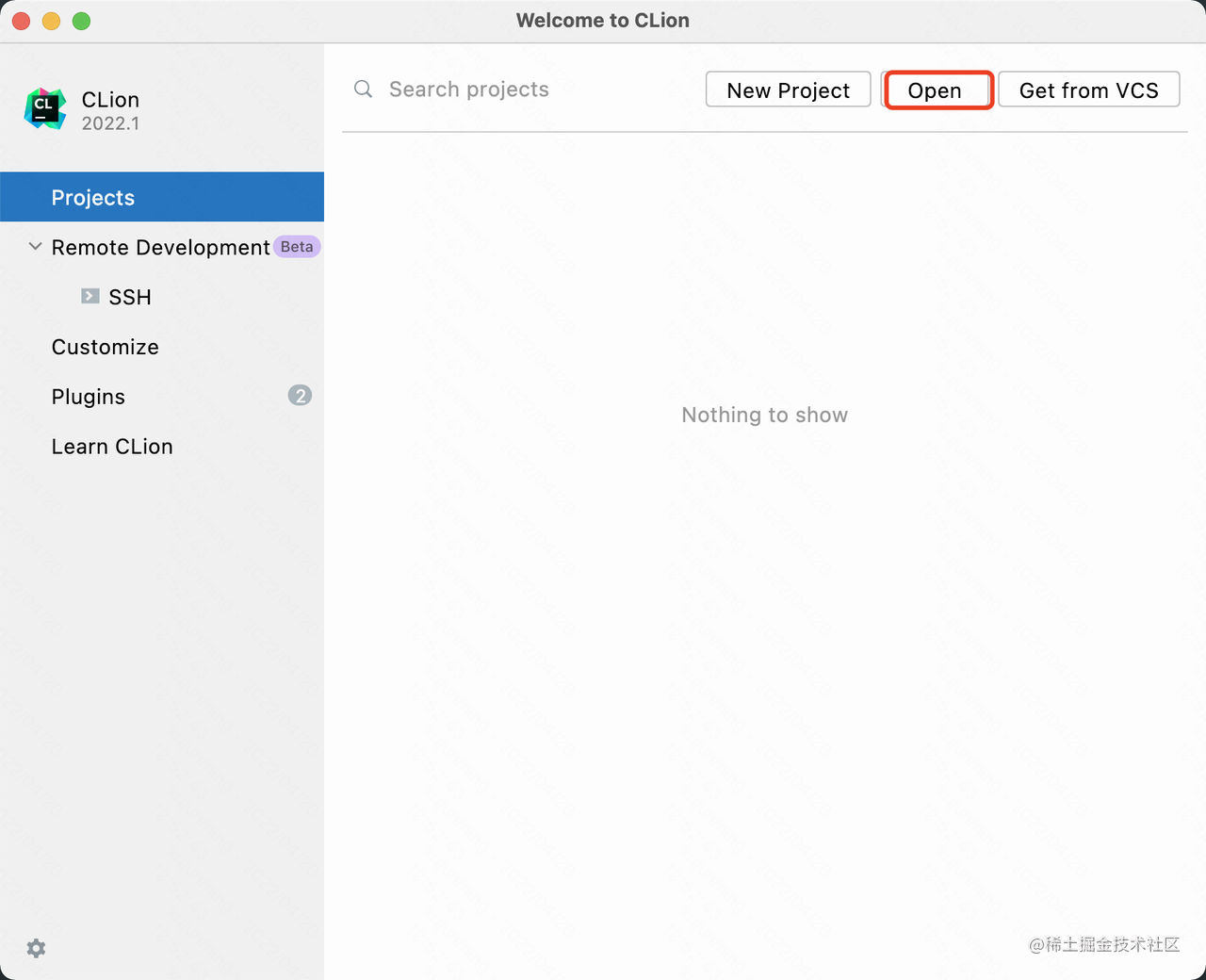
Task: Click the CLion logo icon
Action: pos(45,109)
